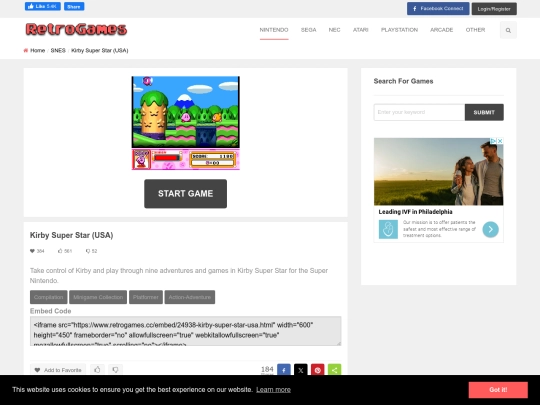The image size is (540, 405).
Task: Click the Search For Games heading
Action: pos(403,81)
